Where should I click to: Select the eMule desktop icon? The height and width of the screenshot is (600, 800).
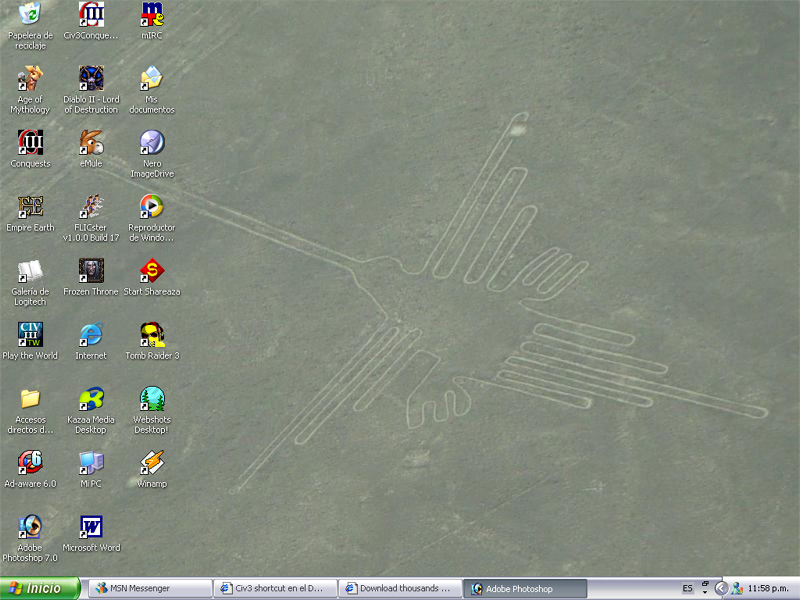pyautogui.click(x=91, y=143)
